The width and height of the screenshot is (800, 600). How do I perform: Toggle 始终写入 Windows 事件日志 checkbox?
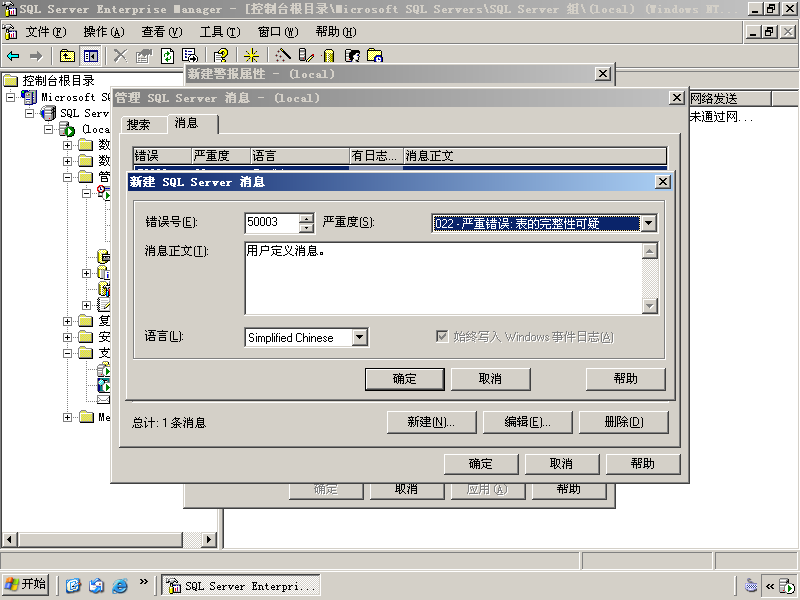tap(442, 336)
